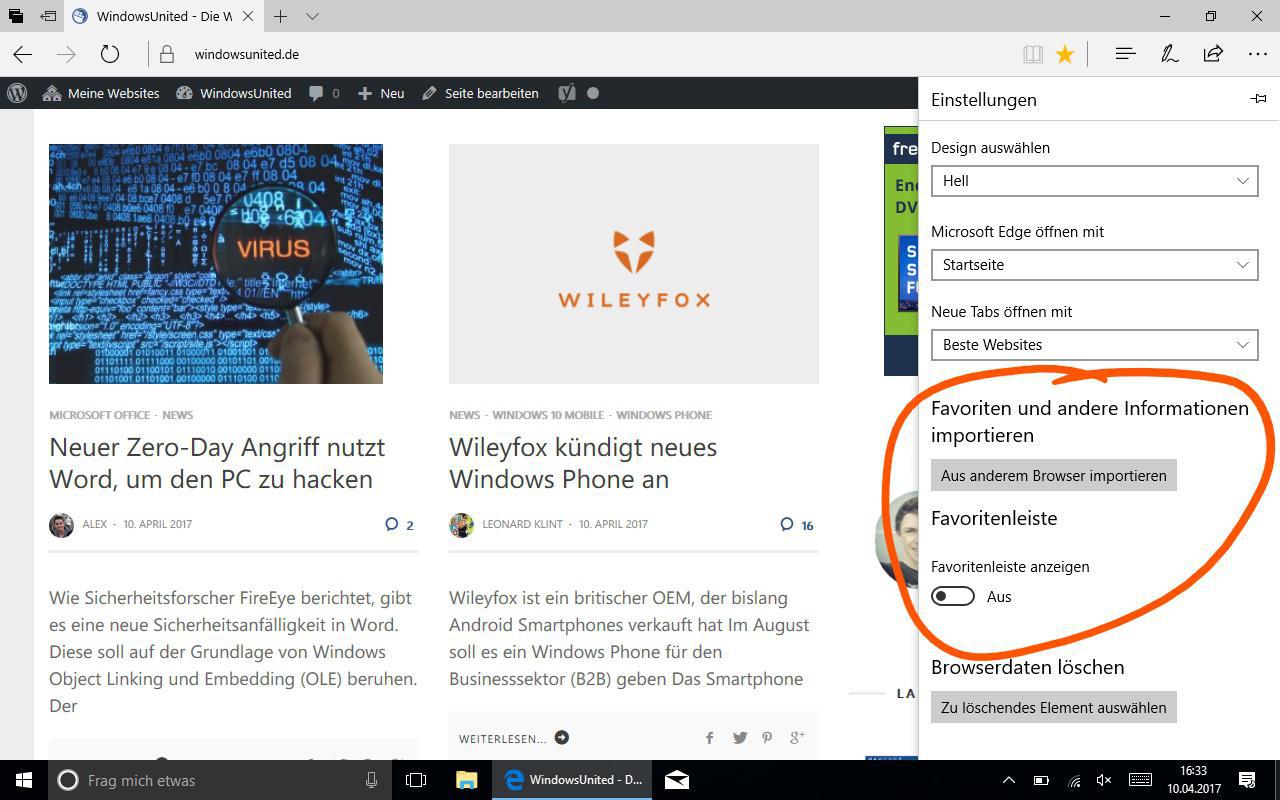Visit author LEONARD KLINT's link
This screenshot has width=1280, height=800.
[x=522, y=524]
